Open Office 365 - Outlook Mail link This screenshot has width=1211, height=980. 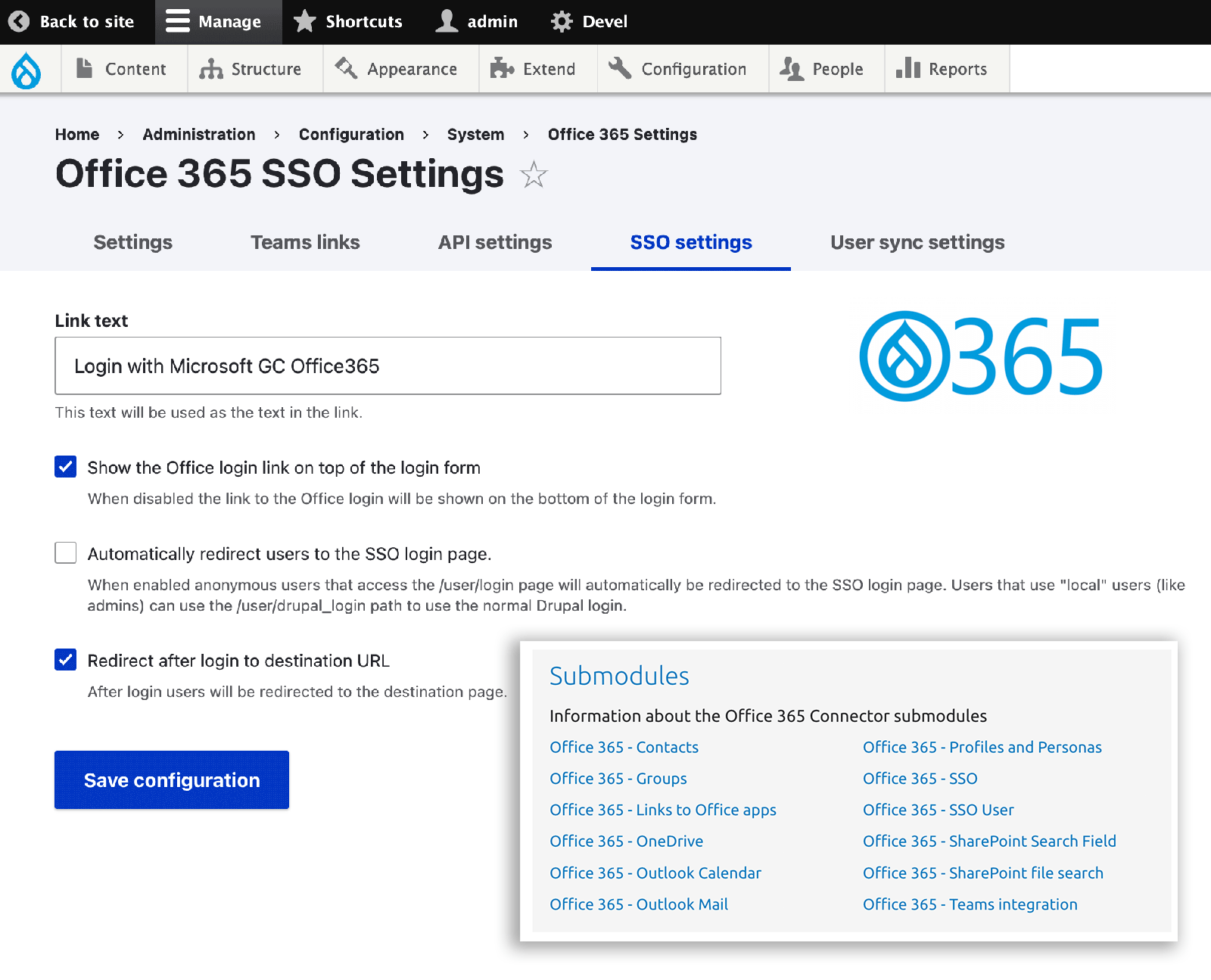point(639,904)
